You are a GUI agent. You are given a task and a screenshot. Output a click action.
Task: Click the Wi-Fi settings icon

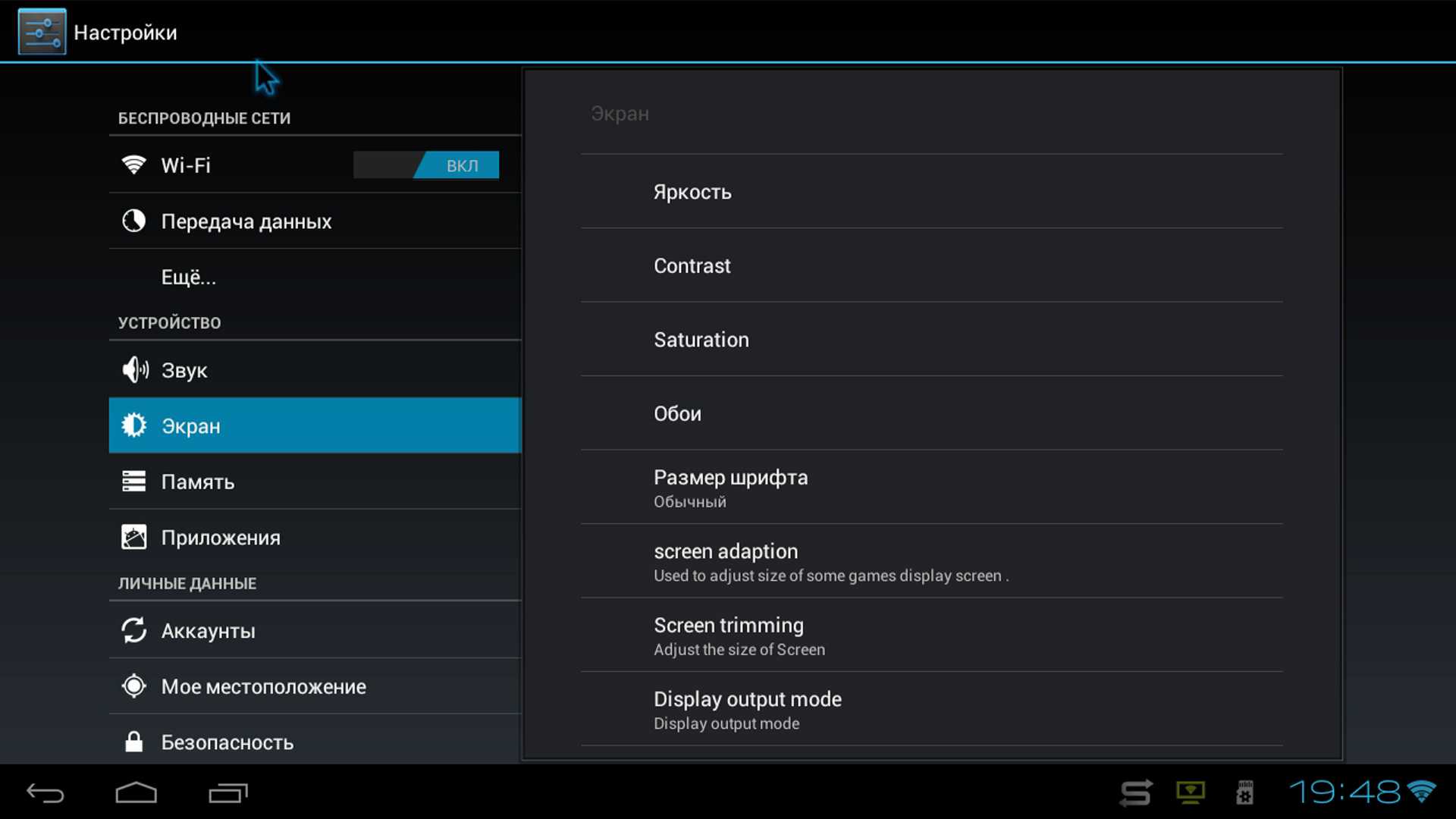click(134, 164)
